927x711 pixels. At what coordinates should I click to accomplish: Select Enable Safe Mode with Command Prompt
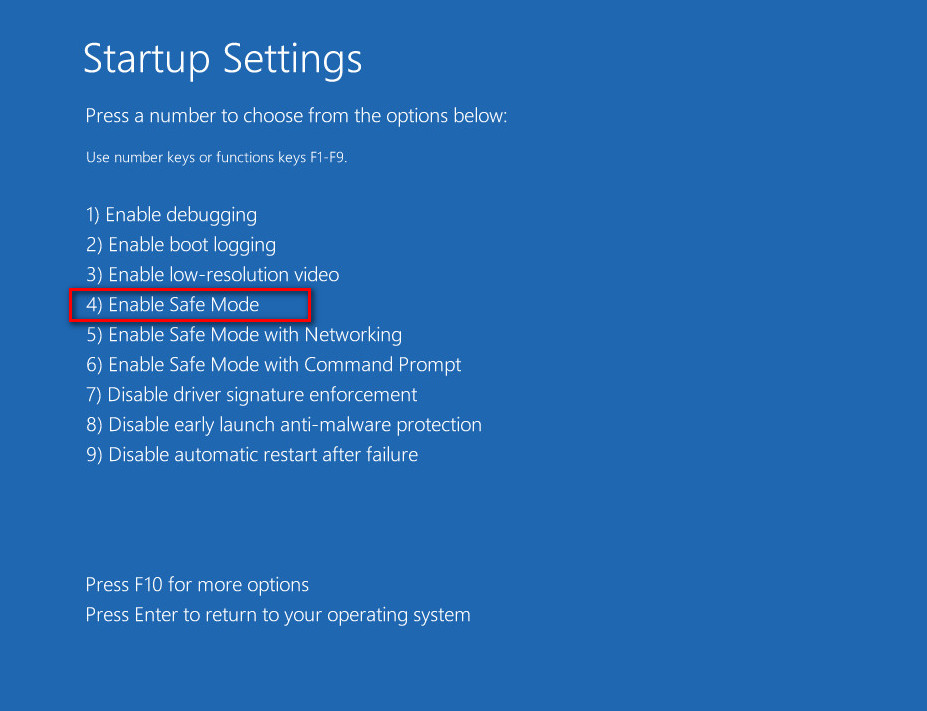274,365
